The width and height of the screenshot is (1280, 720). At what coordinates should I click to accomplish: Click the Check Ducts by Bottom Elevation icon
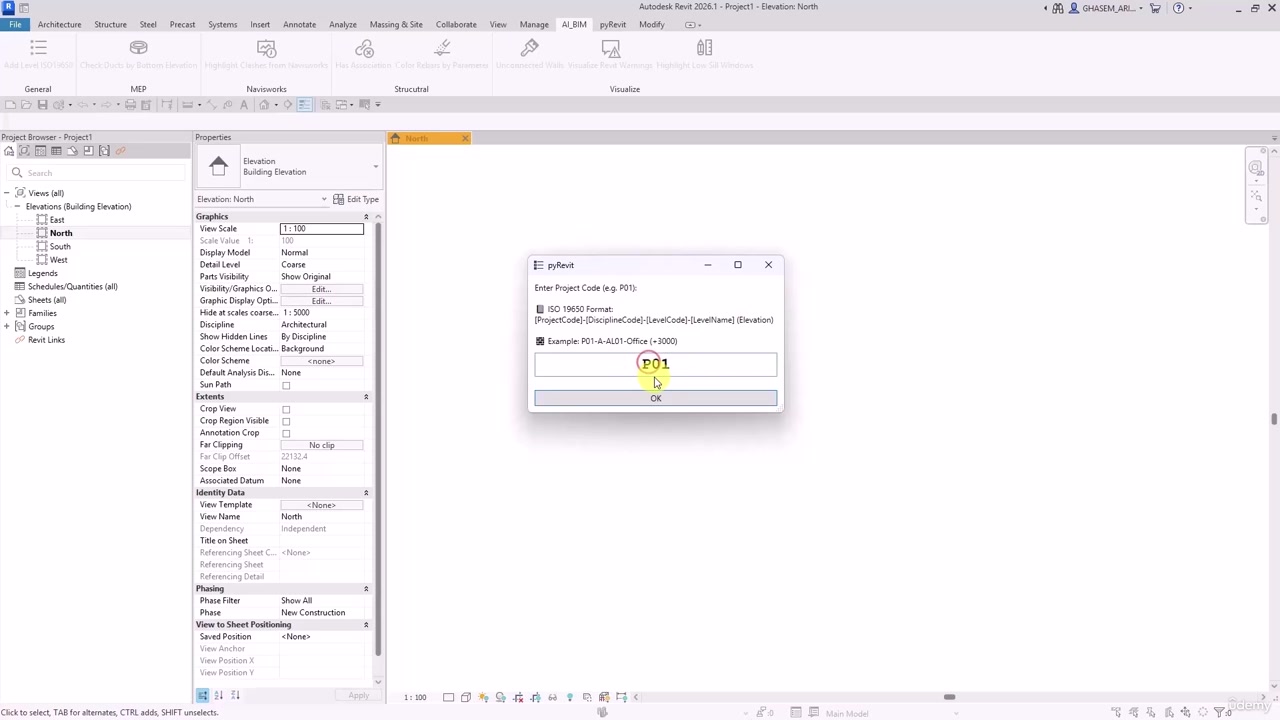click(139, 48)
